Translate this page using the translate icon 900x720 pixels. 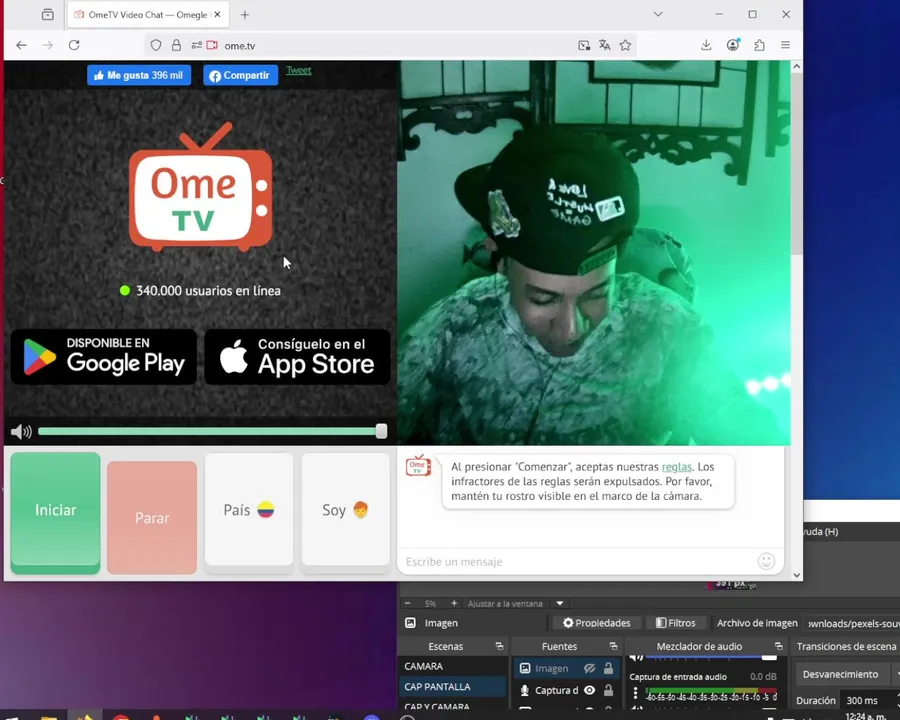(x=604, y=45)
